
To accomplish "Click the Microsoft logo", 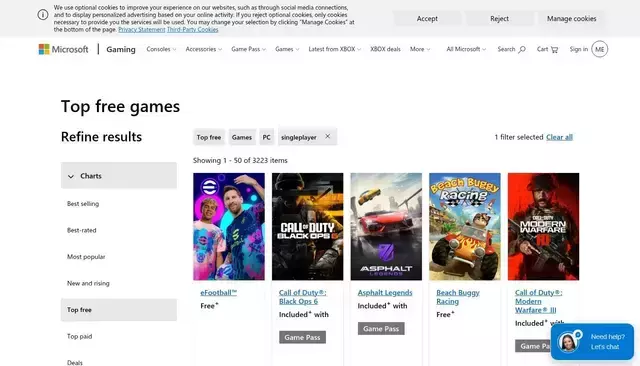I will click(63, 49).
